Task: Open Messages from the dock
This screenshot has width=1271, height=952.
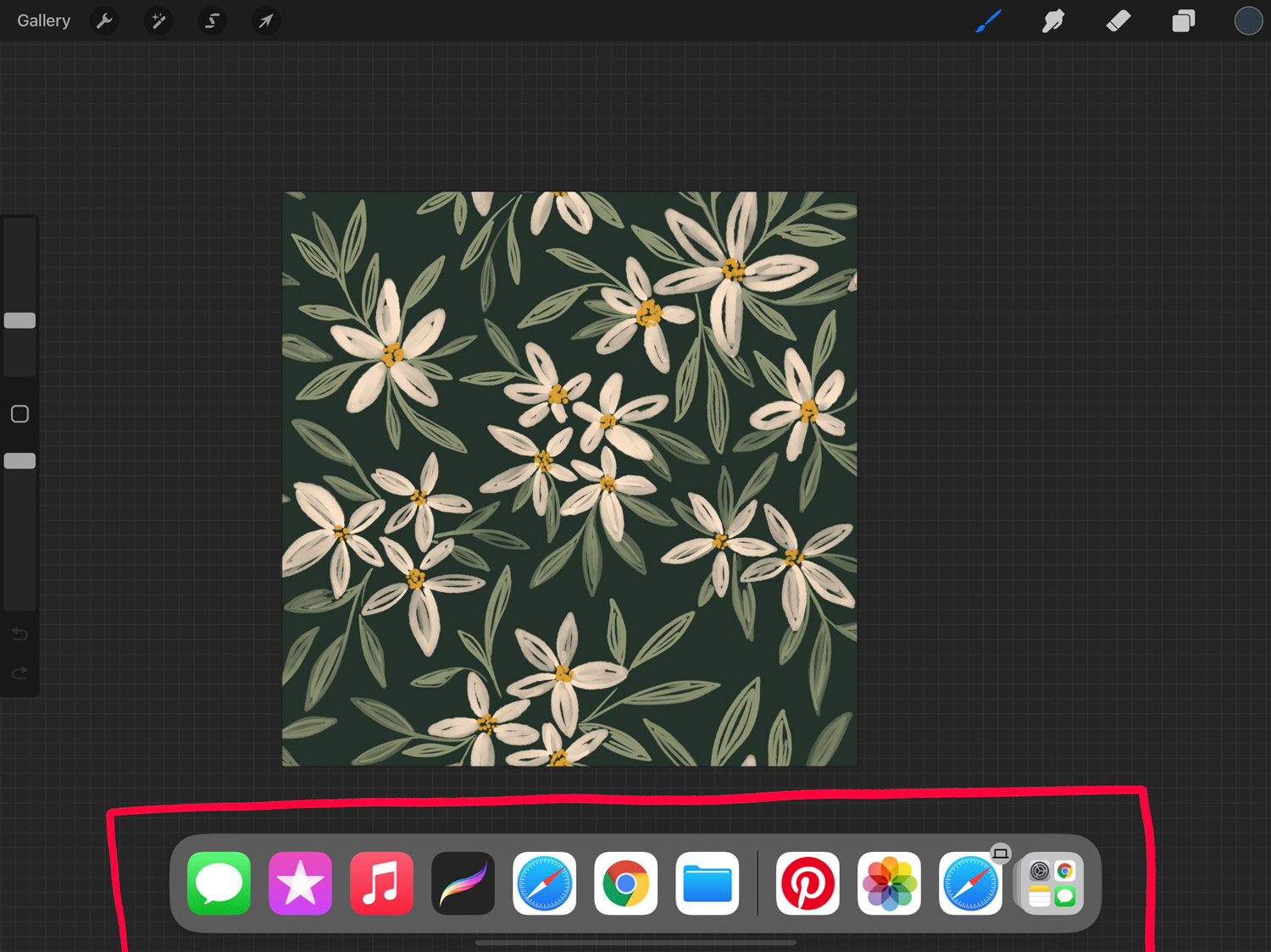Action: click(219, 883)
